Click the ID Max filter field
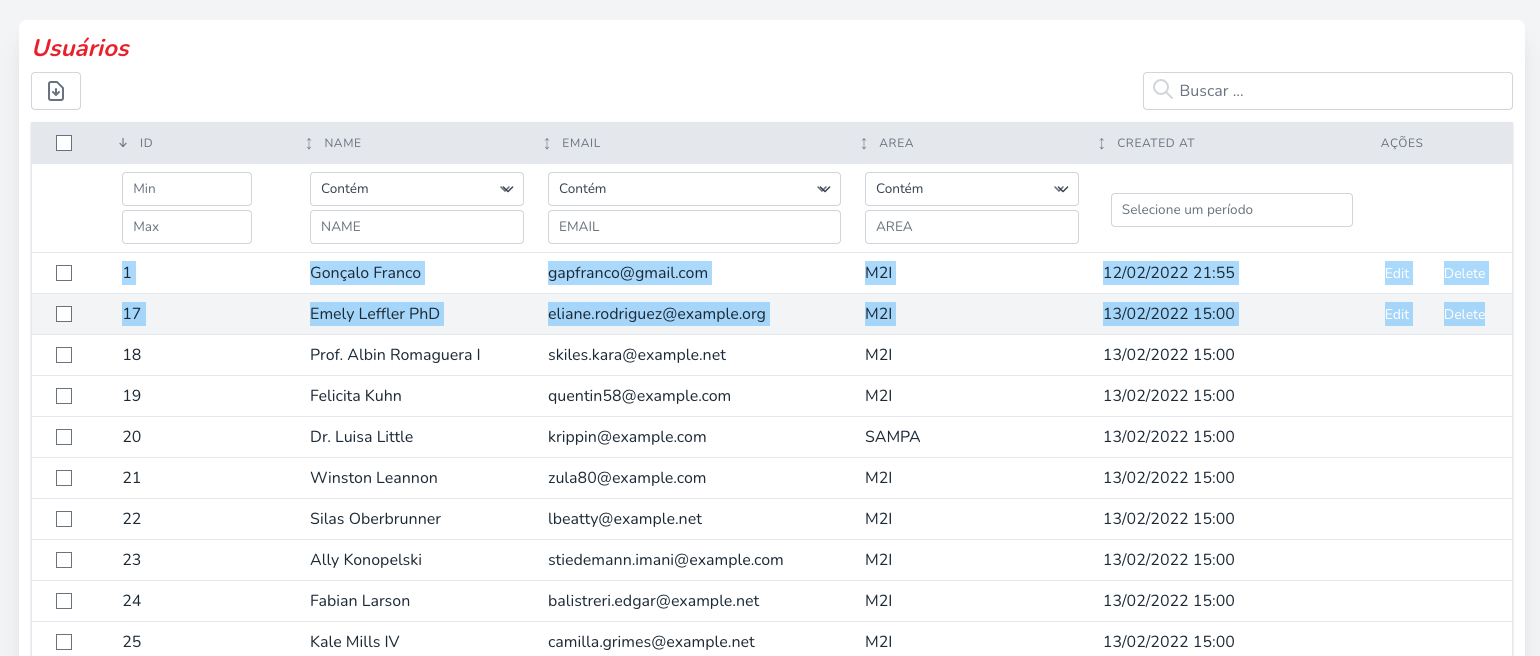 pos(187,227)
